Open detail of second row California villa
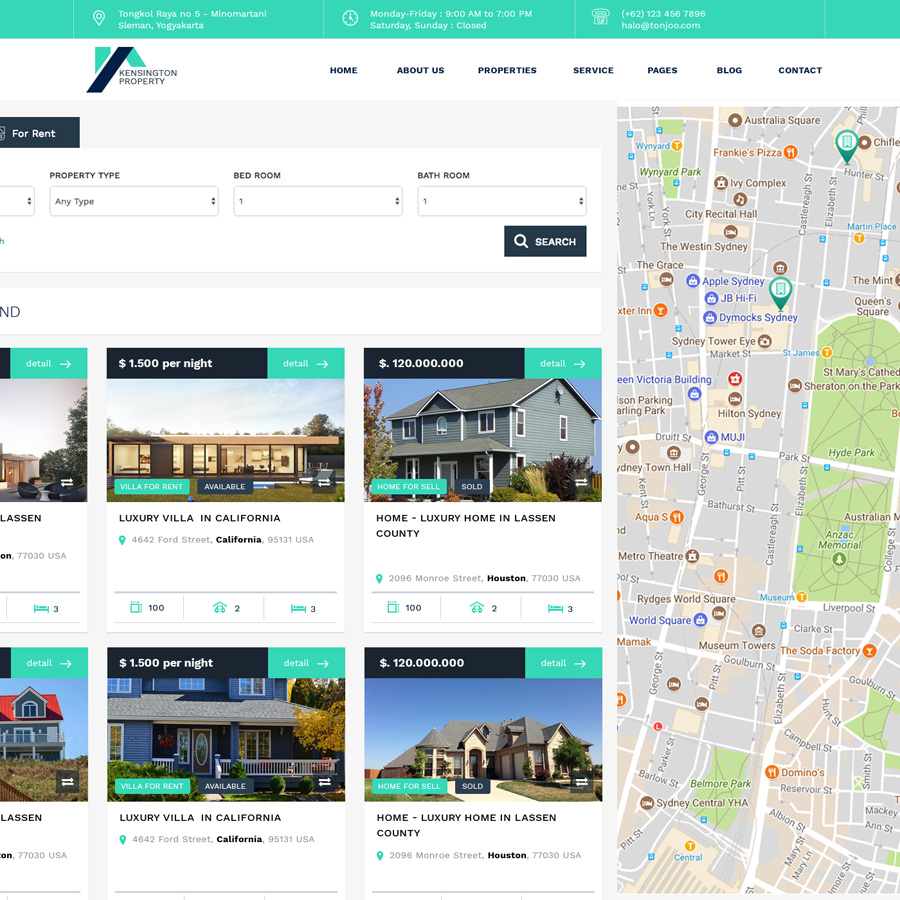 coord(306,663)
